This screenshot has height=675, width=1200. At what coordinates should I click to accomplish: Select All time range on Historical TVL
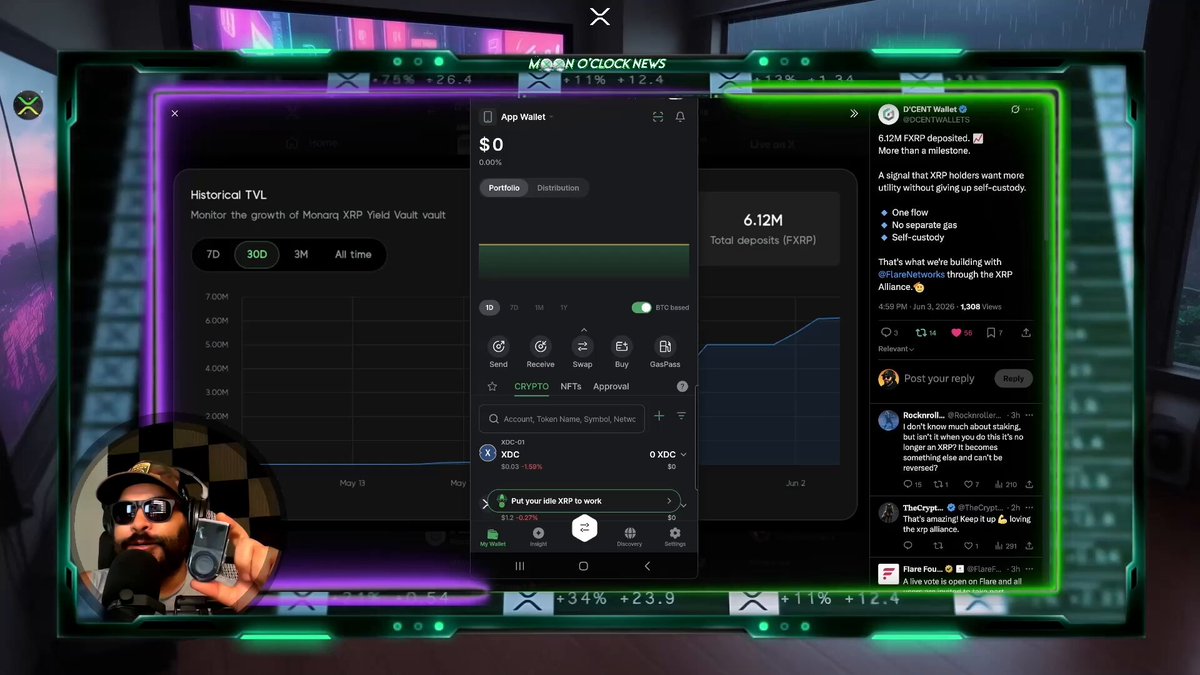(353, 254)
